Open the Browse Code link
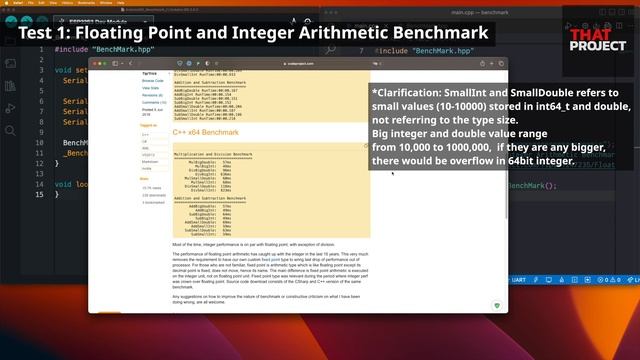 tap(153, 81)
